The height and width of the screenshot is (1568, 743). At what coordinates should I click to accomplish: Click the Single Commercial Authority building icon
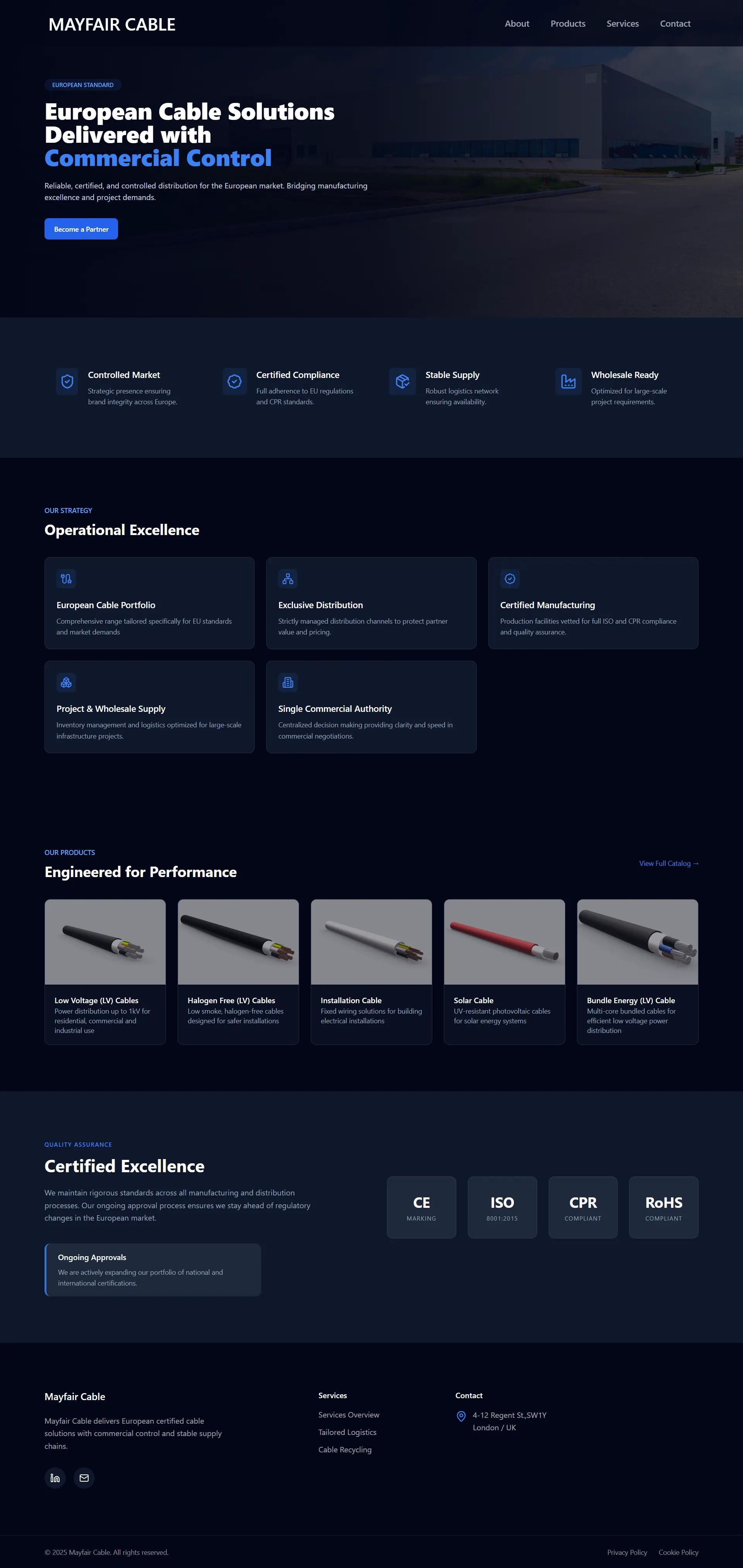pos(288,682)
